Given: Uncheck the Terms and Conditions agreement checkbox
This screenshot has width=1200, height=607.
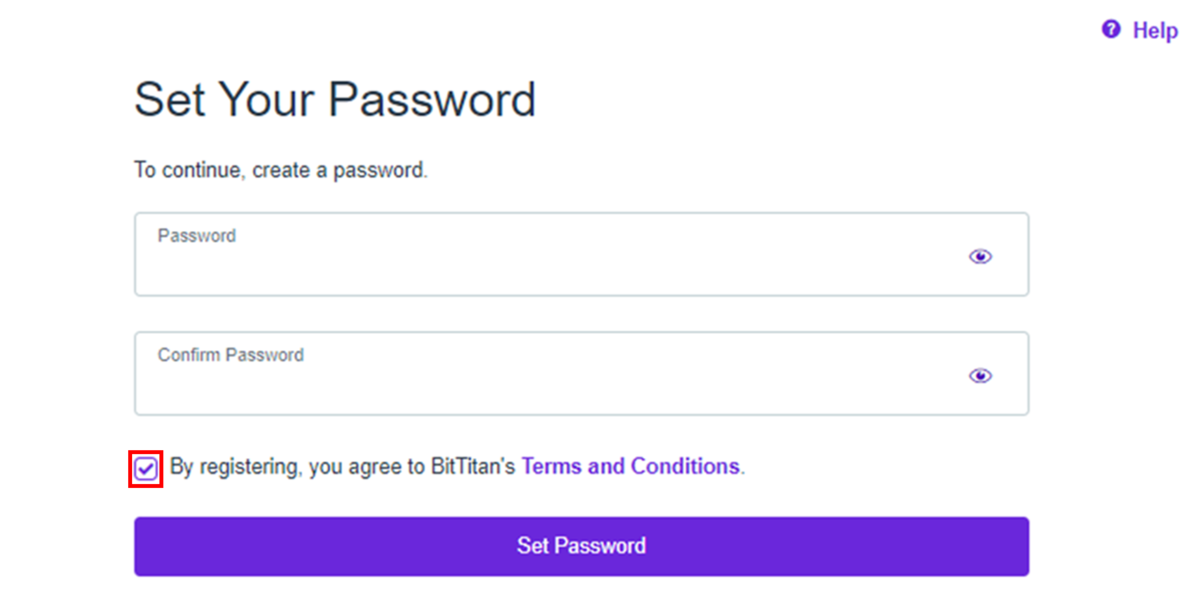Looking at the screenshot, I should tap(146, 468).
